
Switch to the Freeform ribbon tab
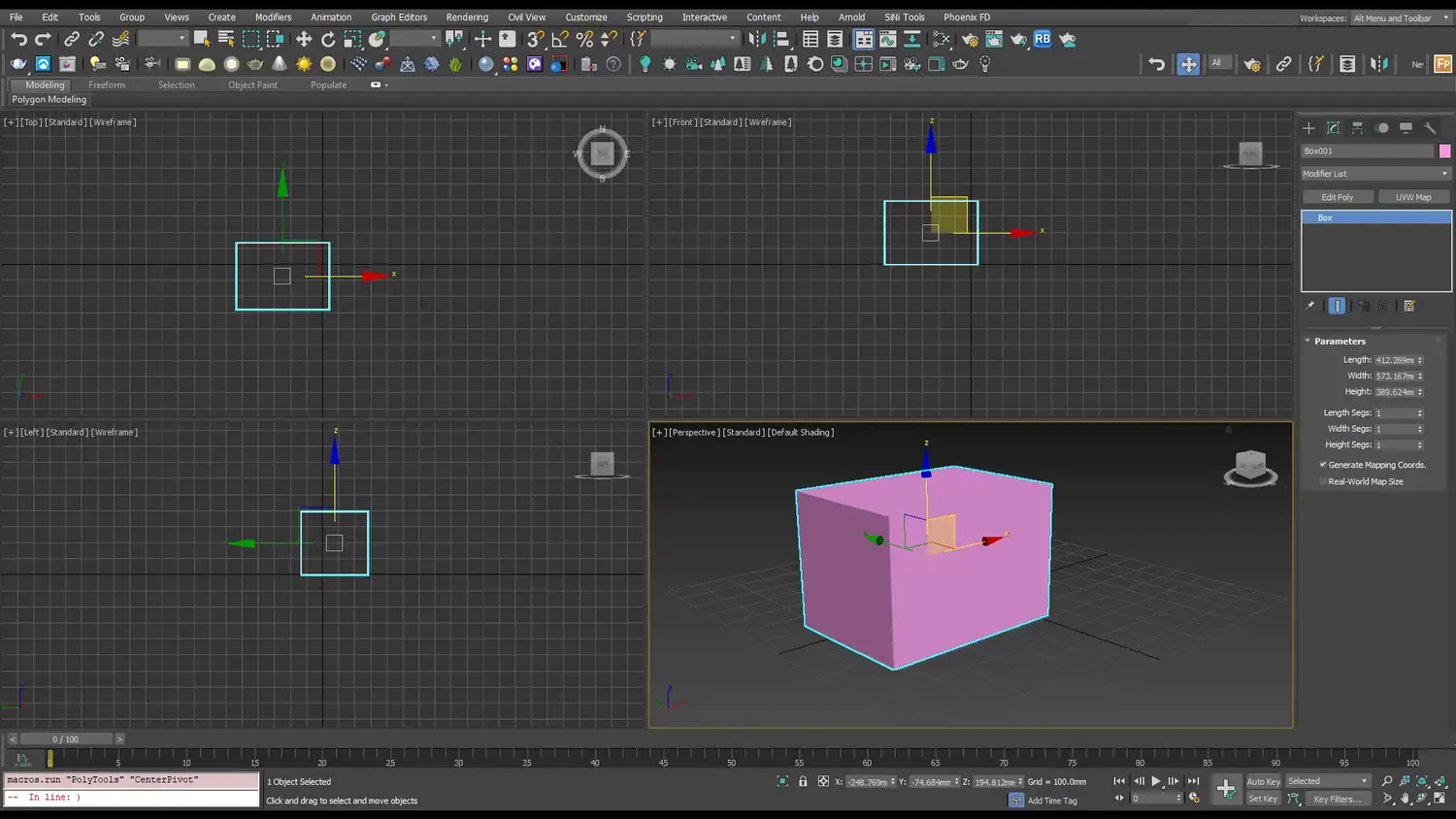click(107, 84)
